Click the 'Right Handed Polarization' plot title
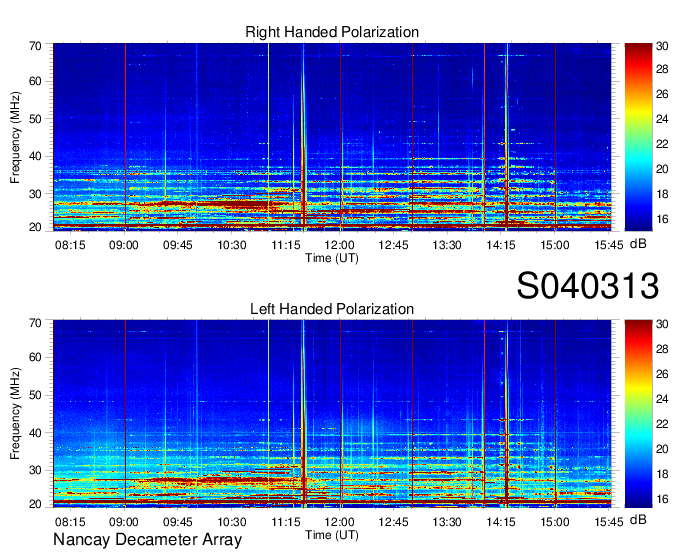680x552 pixels. pyautogui.click(x=332, y=32)
